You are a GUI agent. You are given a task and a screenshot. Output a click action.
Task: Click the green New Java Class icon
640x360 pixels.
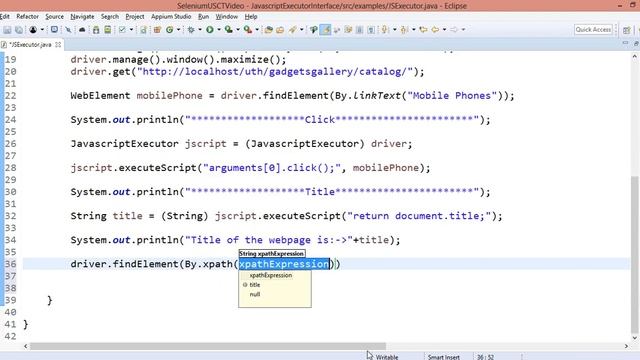pos(169,30)
